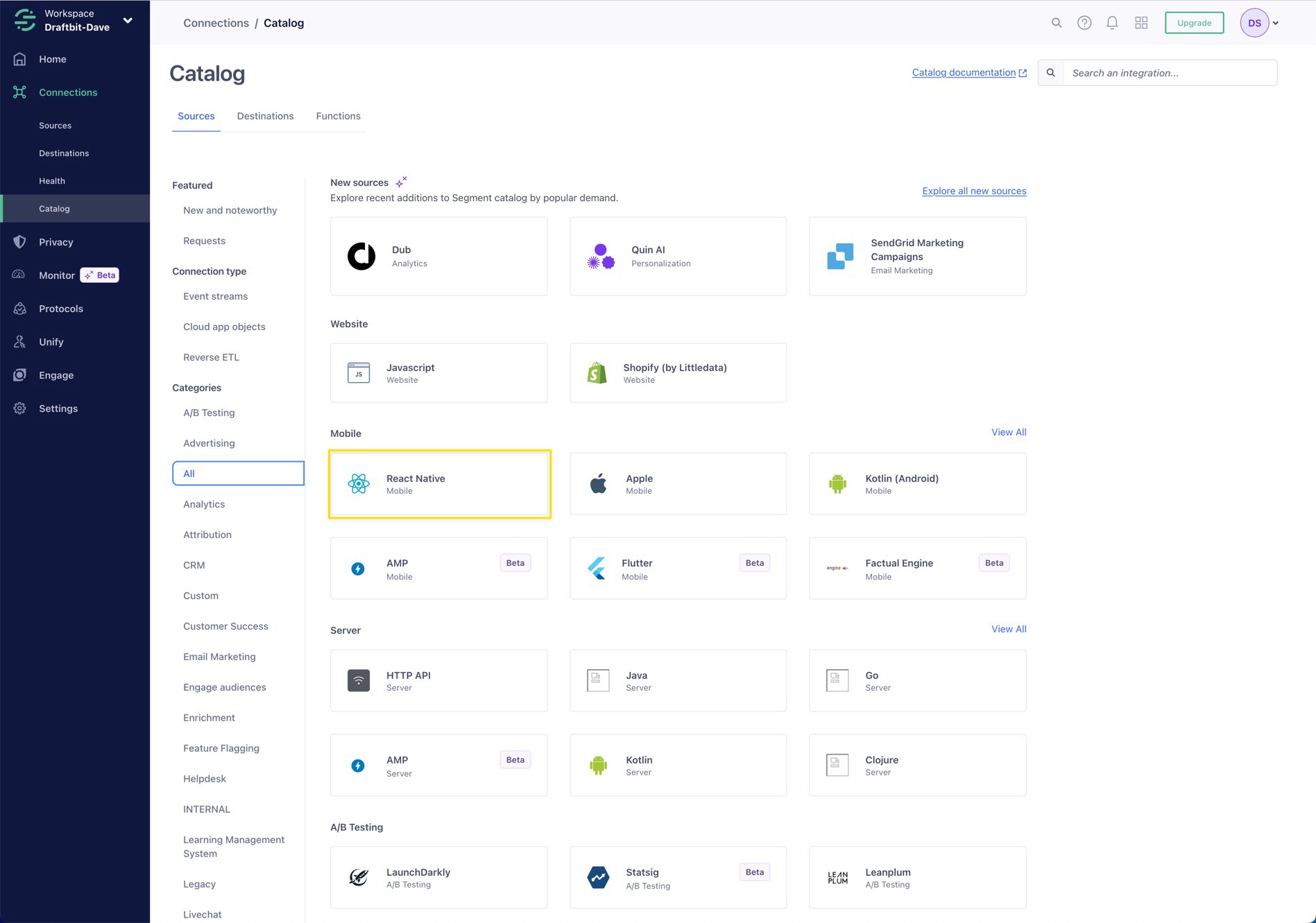The height and width of the screenshot is (923, 1316).
Task: Click the SendGrid logo icon
Action: point(840,257)
